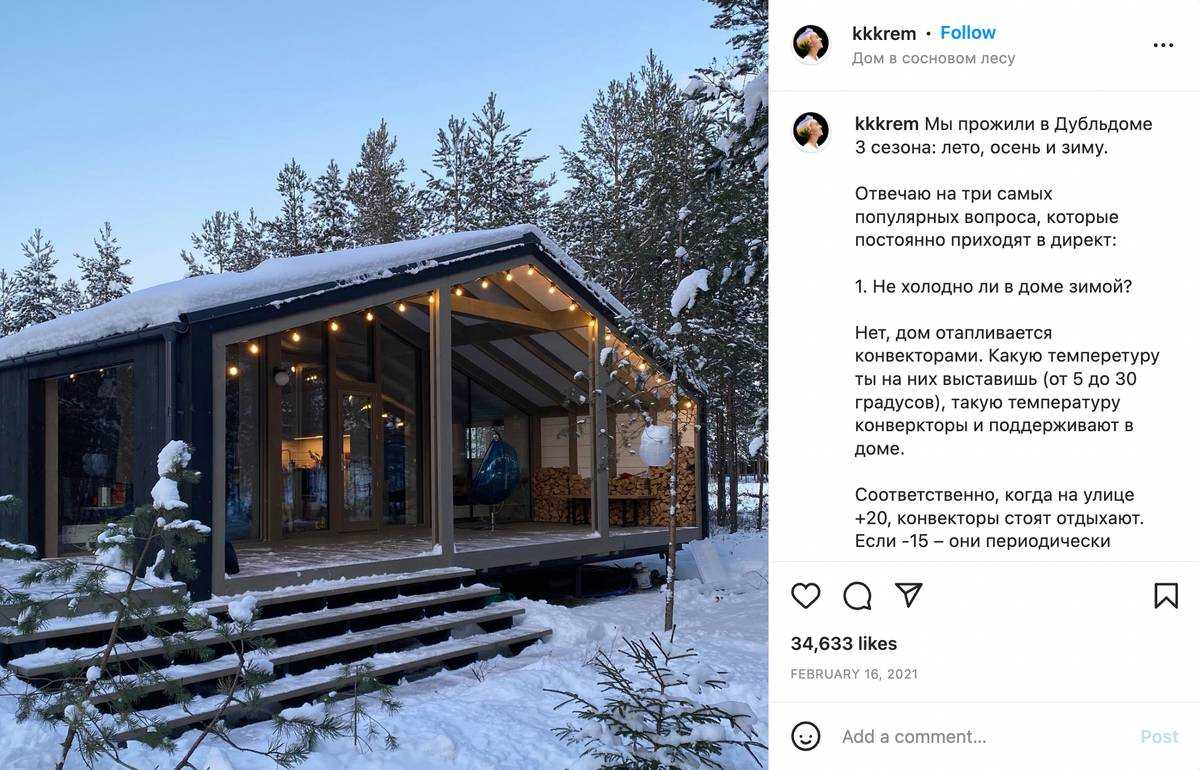
Task: Open comments via speech bubble icon
Action: tap(857, 596)
